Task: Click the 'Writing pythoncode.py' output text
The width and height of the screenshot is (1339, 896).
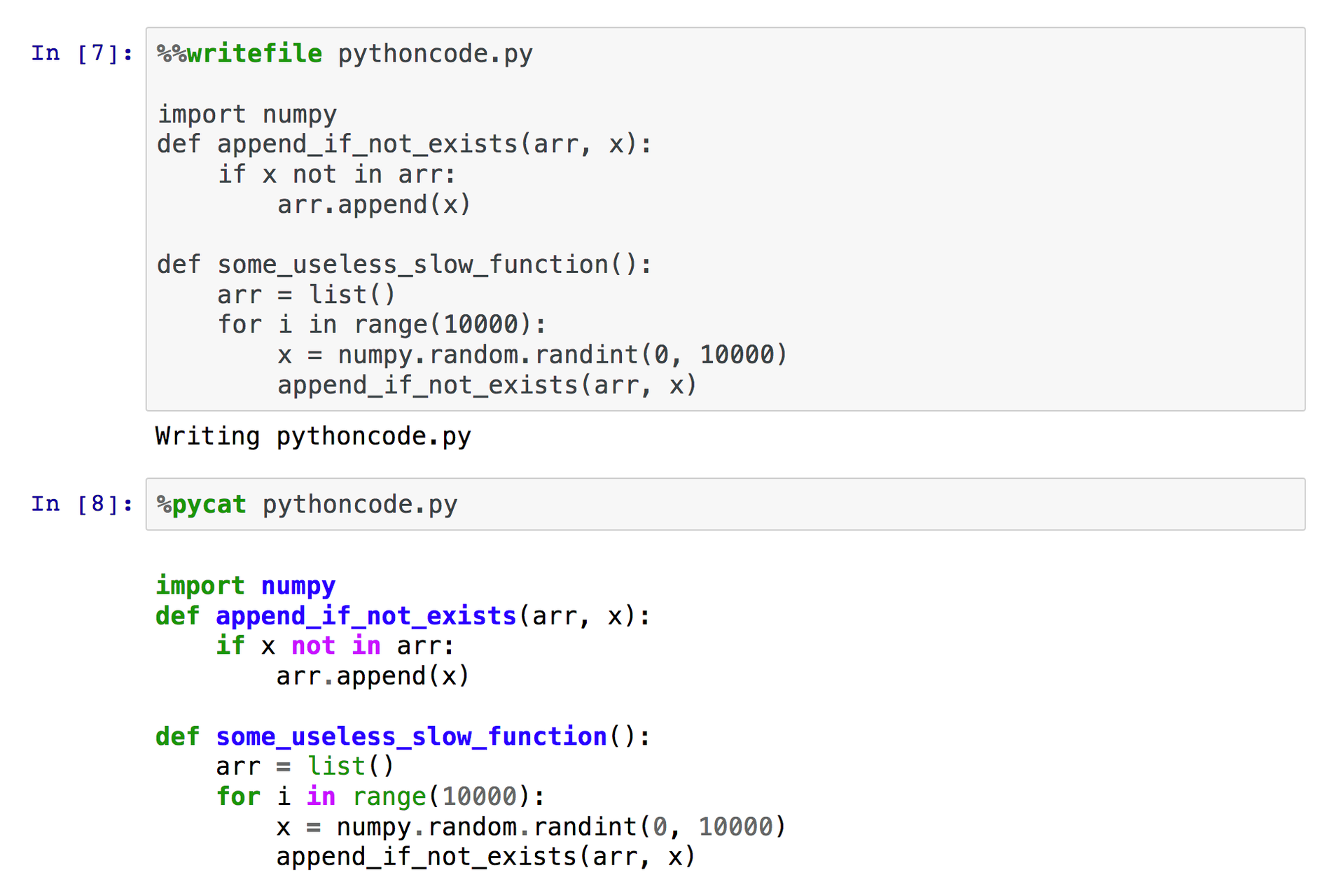Action: click(x=313, y=436)
